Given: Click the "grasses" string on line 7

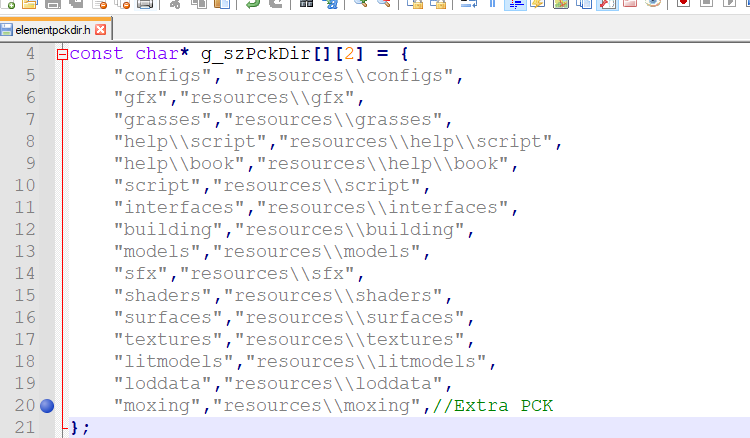Looking at the screenshot, I should tap(163, 120).
